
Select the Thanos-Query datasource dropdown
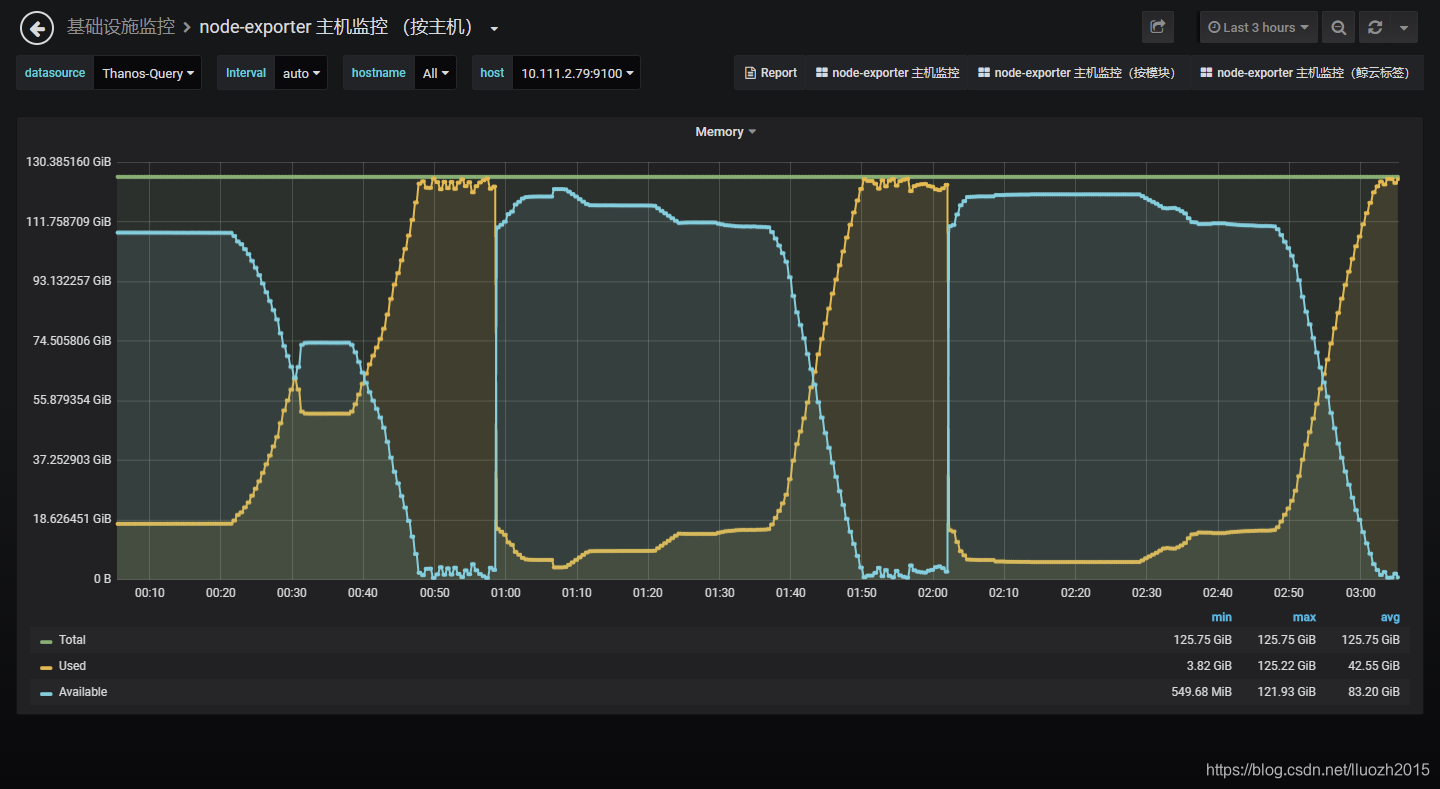point(147,73)
